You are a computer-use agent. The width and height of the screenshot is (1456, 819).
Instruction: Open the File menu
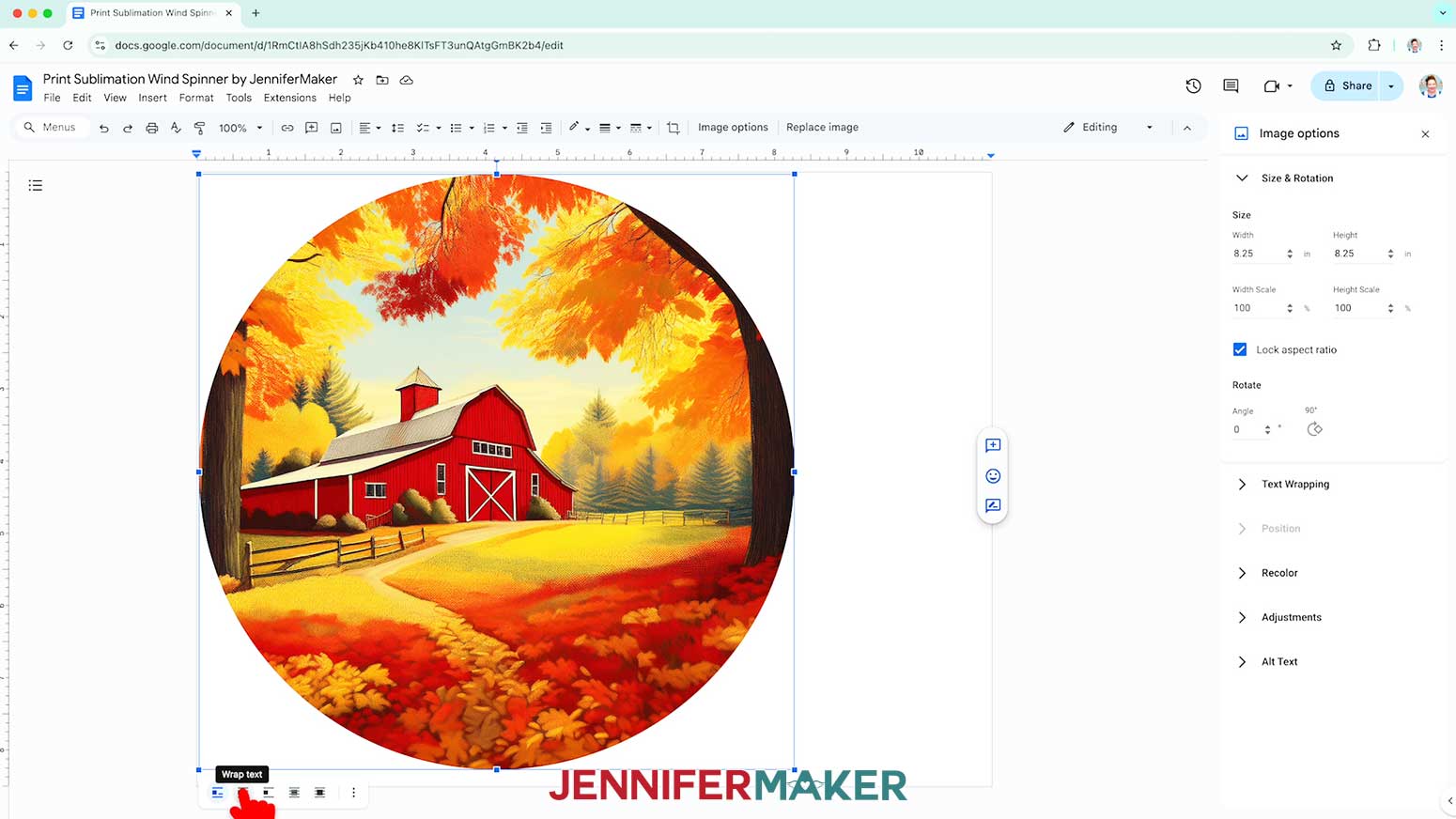tap(52, 98)
